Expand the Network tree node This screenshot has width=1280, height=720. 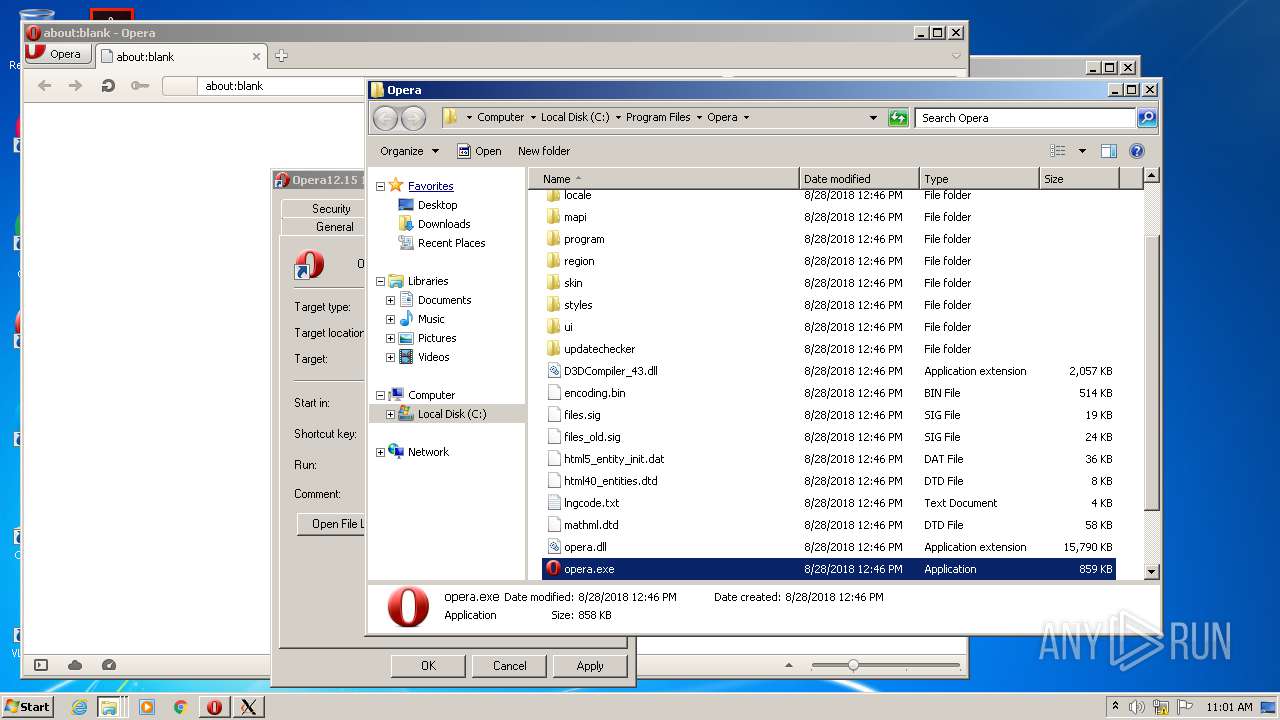tap(380, 452)
